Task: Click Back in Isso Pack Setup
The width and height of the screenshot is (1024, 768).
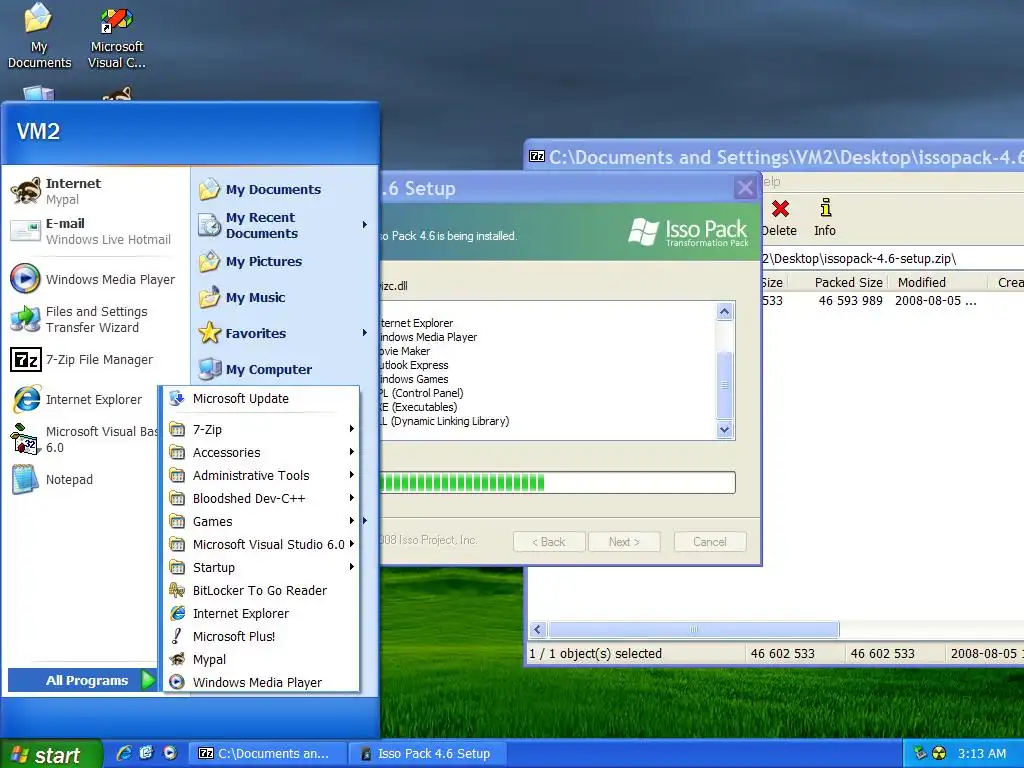Action: (x=549, y=541)
